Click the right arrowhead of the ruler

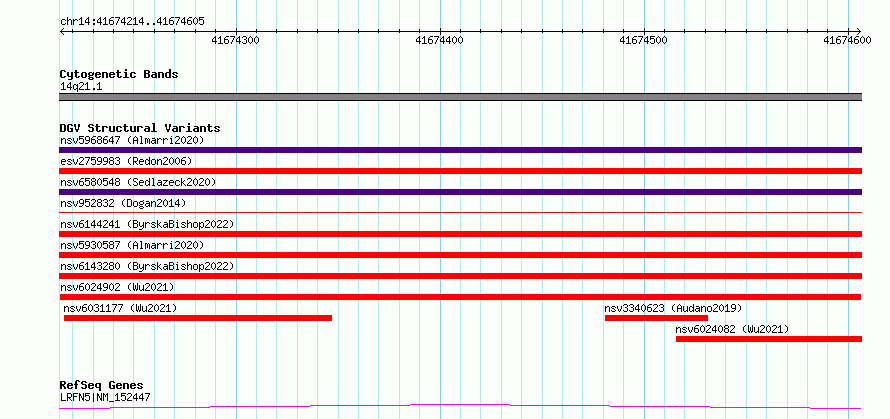858,31
